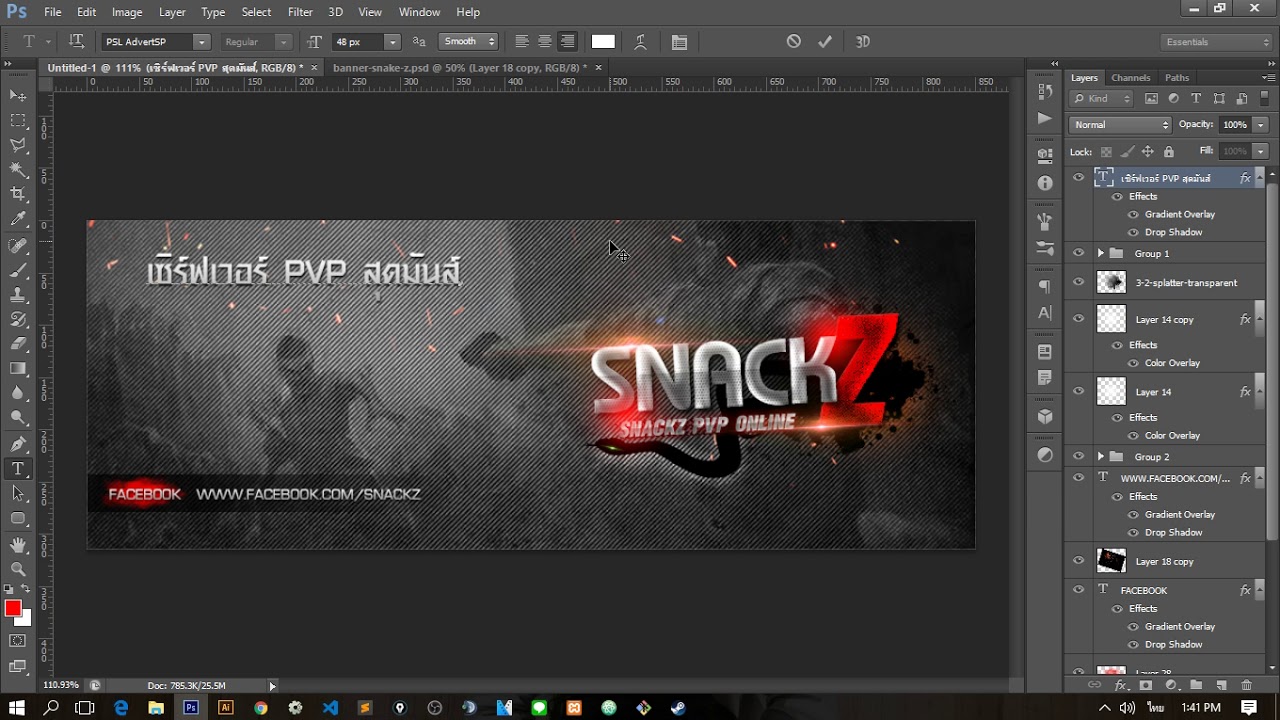Open the Layer menu
The height and width of the screenshot is (720, 1280).
(172, 12)
